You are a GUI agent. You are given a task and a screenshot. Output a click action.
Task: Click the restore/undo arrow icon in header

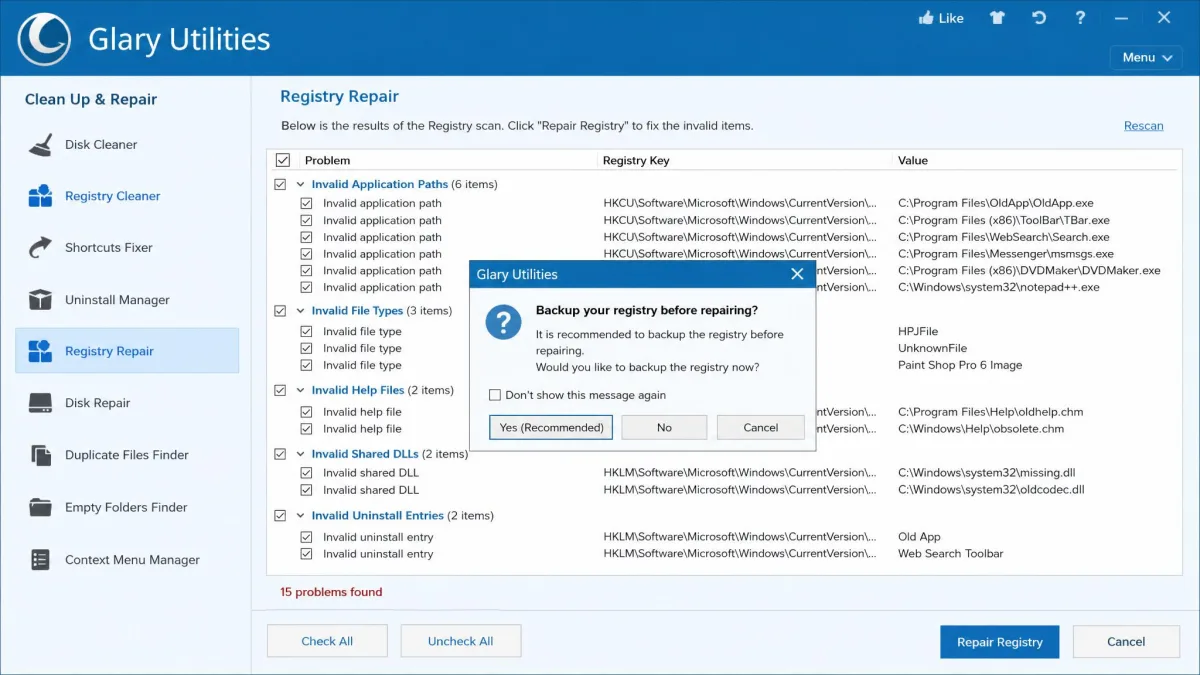pyautogui.click(x=1040, y=18)
